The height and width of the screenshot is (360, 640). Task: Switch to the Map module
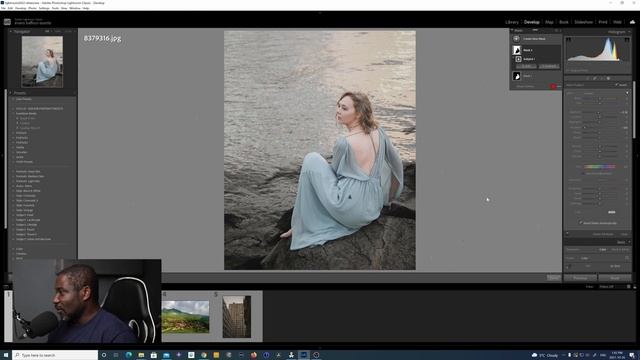(x=549, y=22)
